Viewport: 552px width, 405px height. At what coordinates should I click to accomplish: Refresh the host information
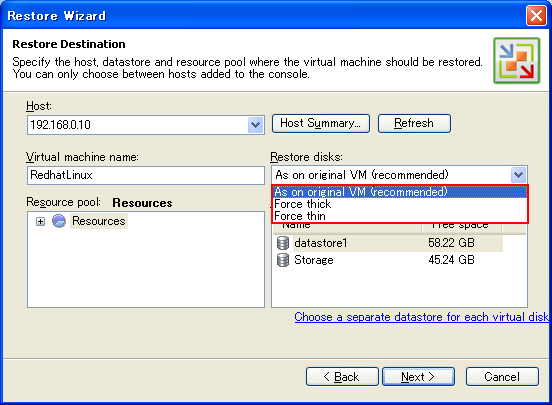(x=414, y=123)
